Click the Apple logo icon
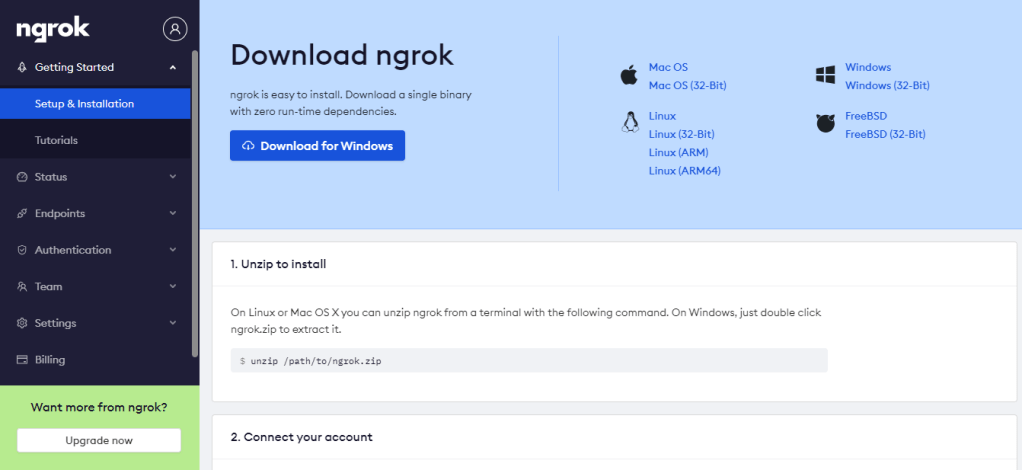1022x470 pixels. [x=629, y=76]
